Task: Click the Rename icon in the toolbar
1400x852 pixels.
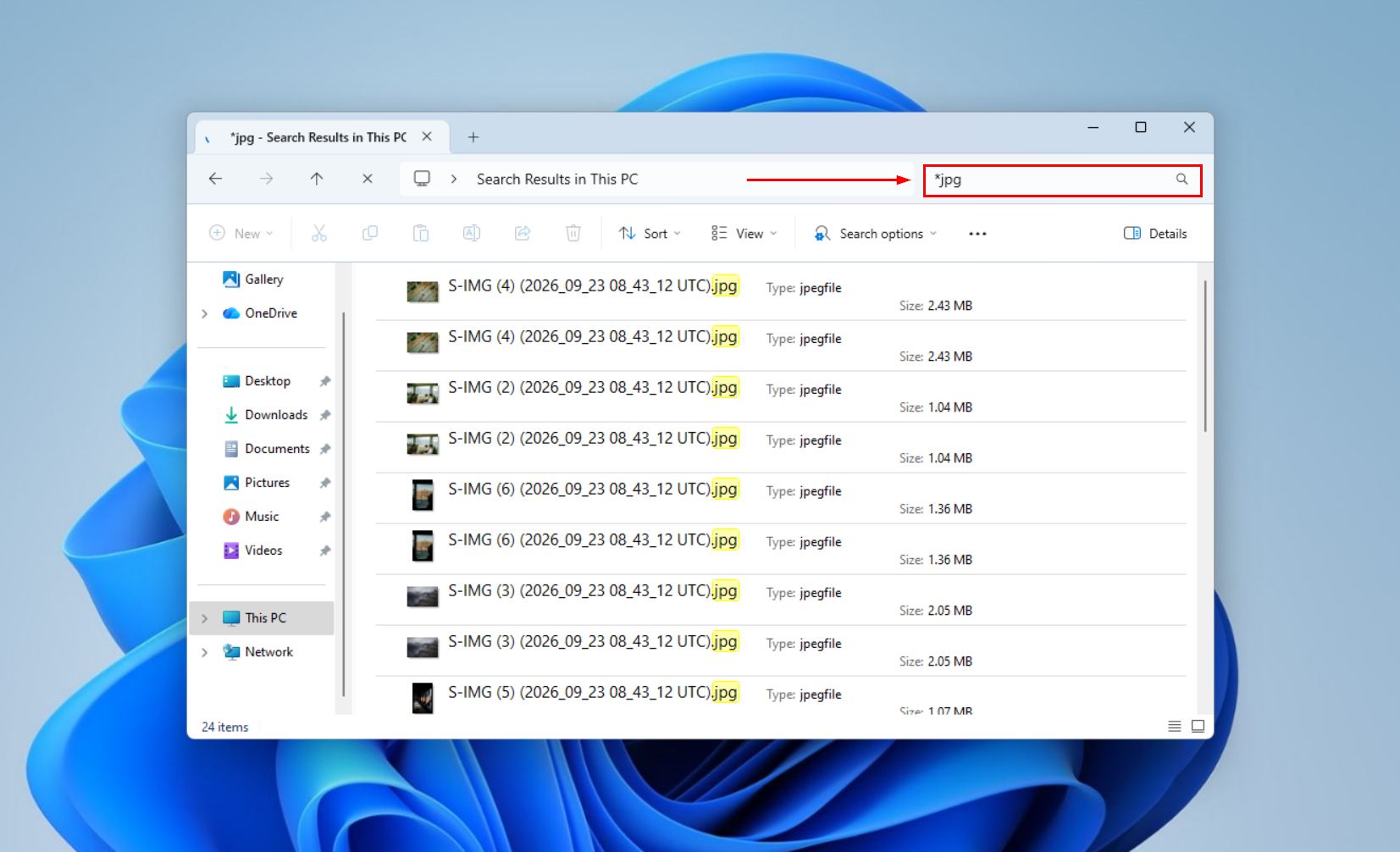Action: point(472,233)
